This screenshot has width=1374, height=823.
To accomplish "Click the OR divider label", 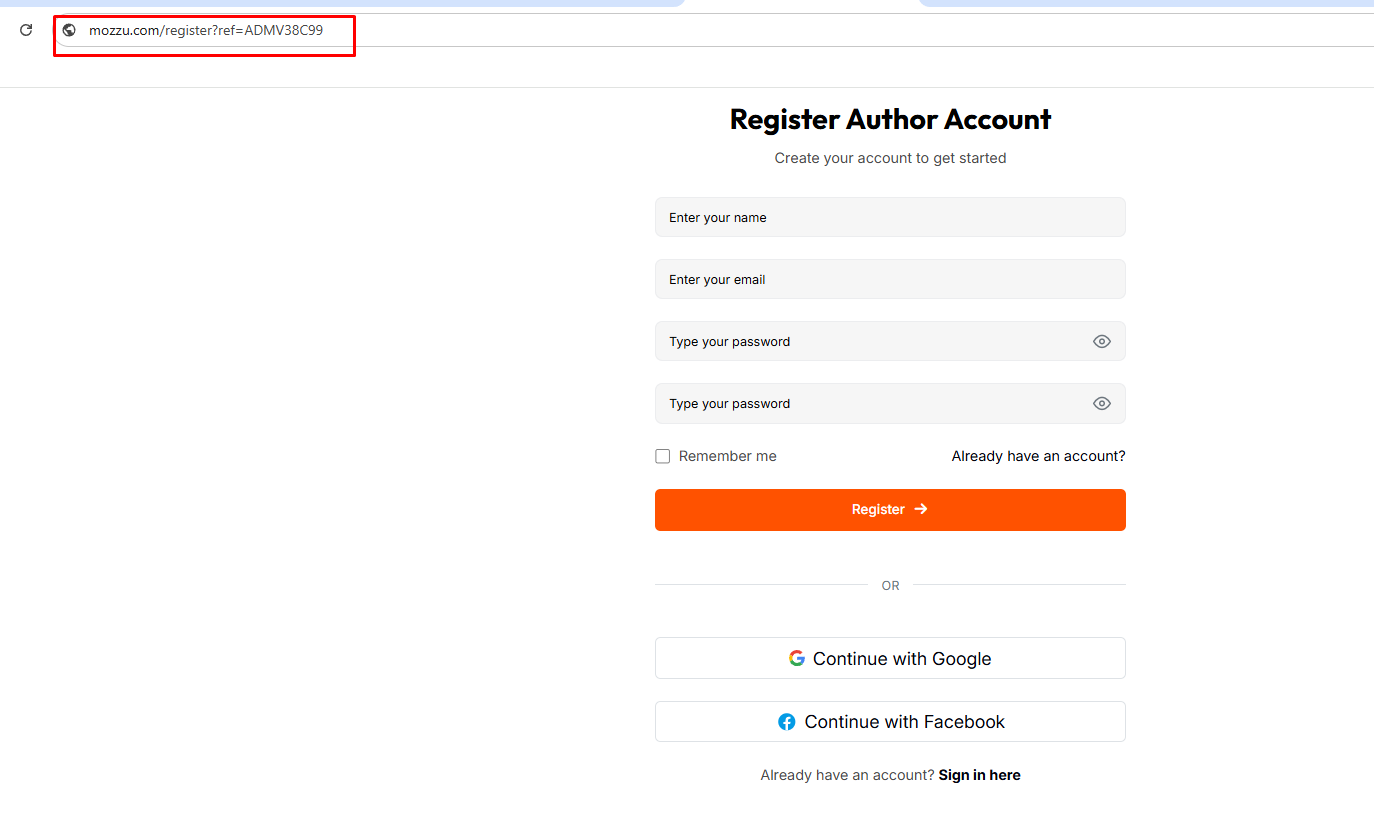I will [890, 585].
